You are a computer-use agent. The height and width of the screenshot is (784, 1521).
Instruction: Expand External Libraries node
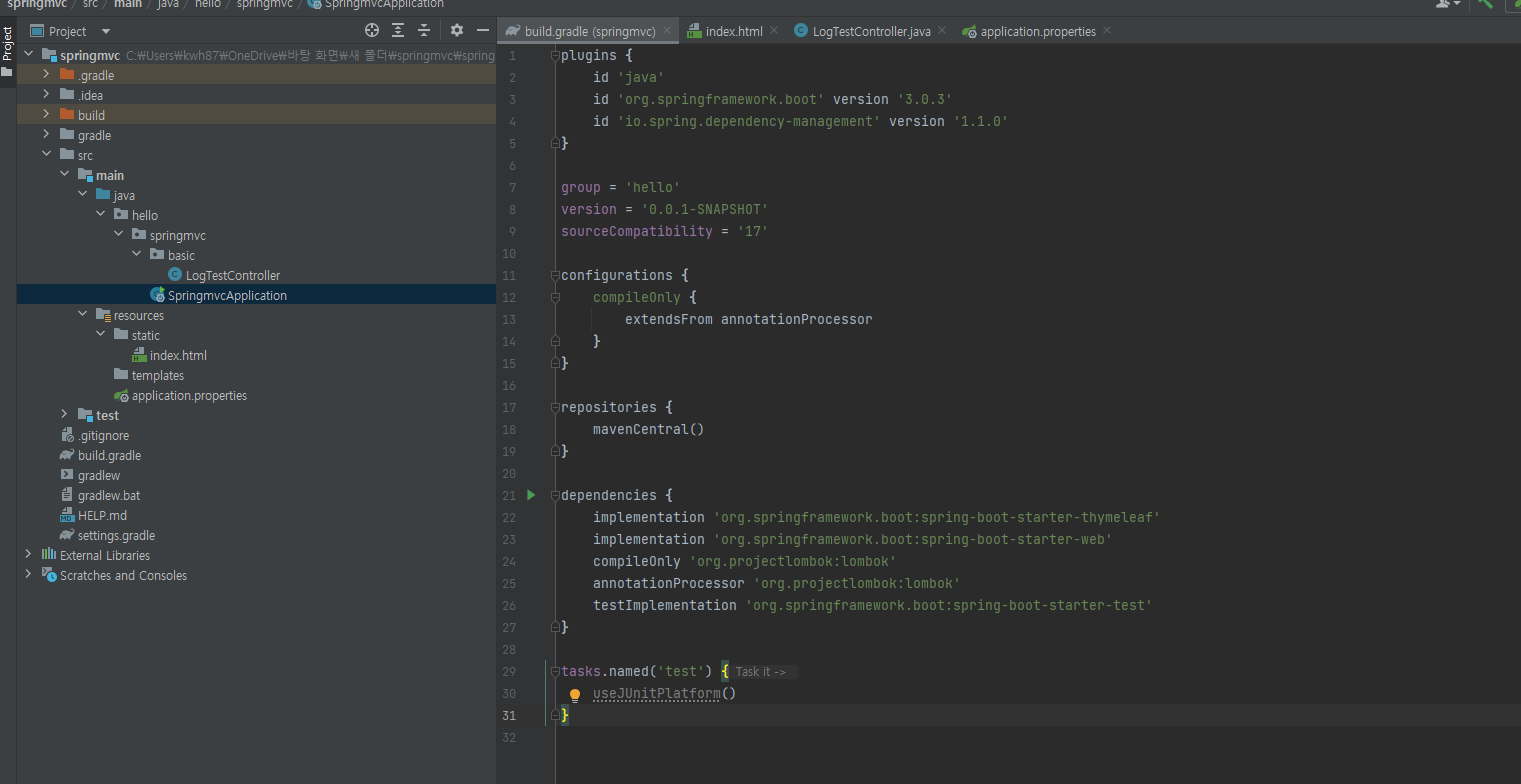coord(28,555)
